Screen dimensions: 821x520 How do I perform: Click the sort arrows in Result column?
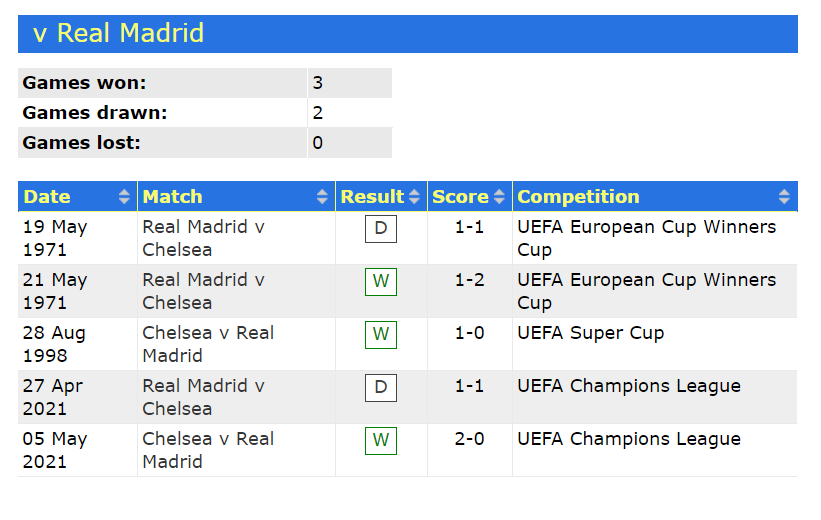click(414, 197)
